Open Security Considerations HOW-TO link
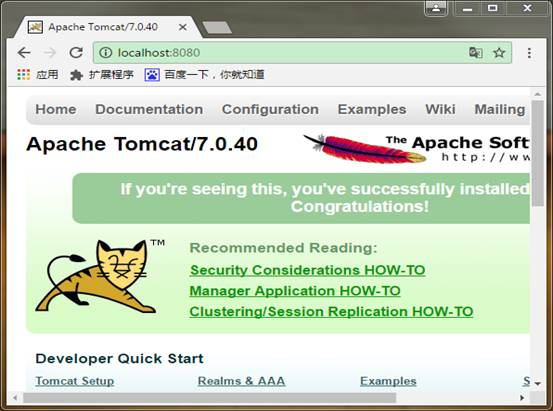 [x=308, y=270]
